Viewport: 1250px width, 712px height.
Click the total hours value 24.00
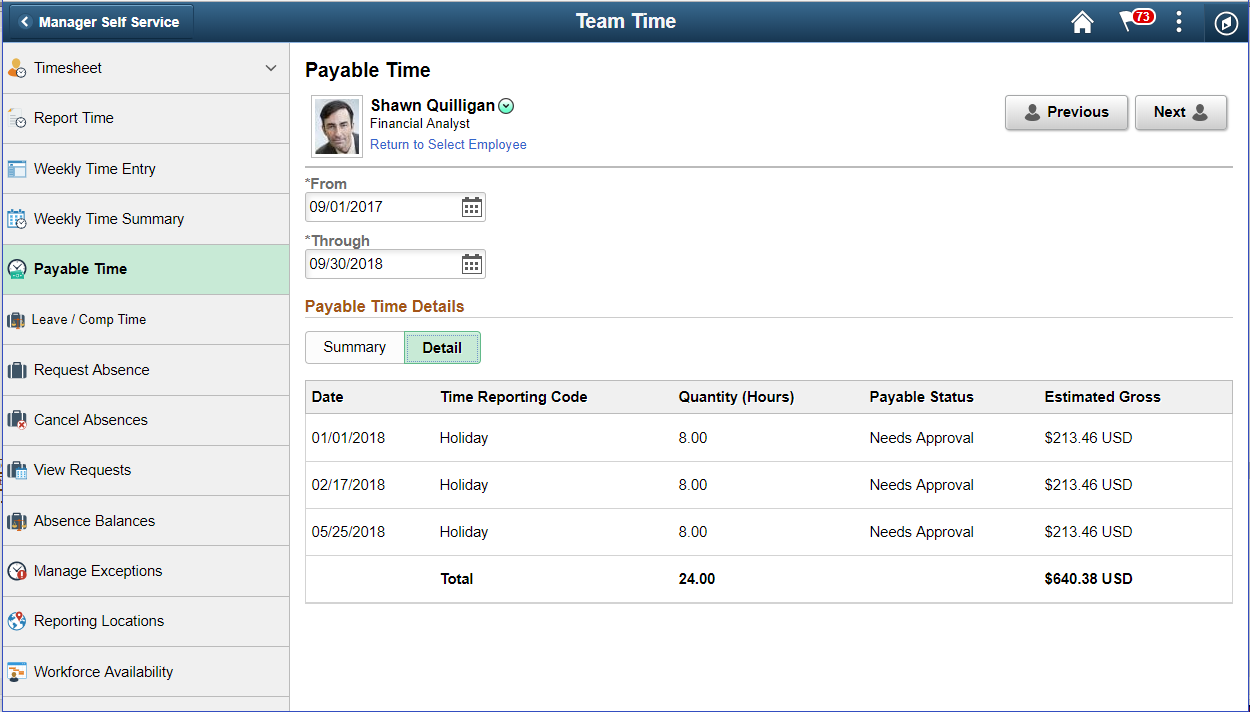tap(697, 579)
